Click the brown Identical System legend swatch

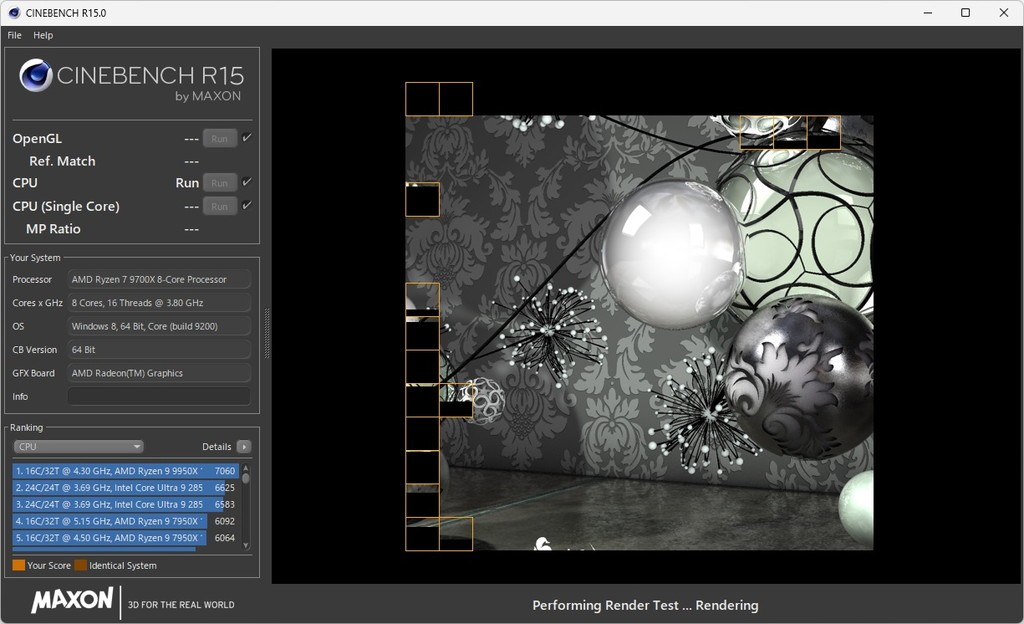point(80,566)
